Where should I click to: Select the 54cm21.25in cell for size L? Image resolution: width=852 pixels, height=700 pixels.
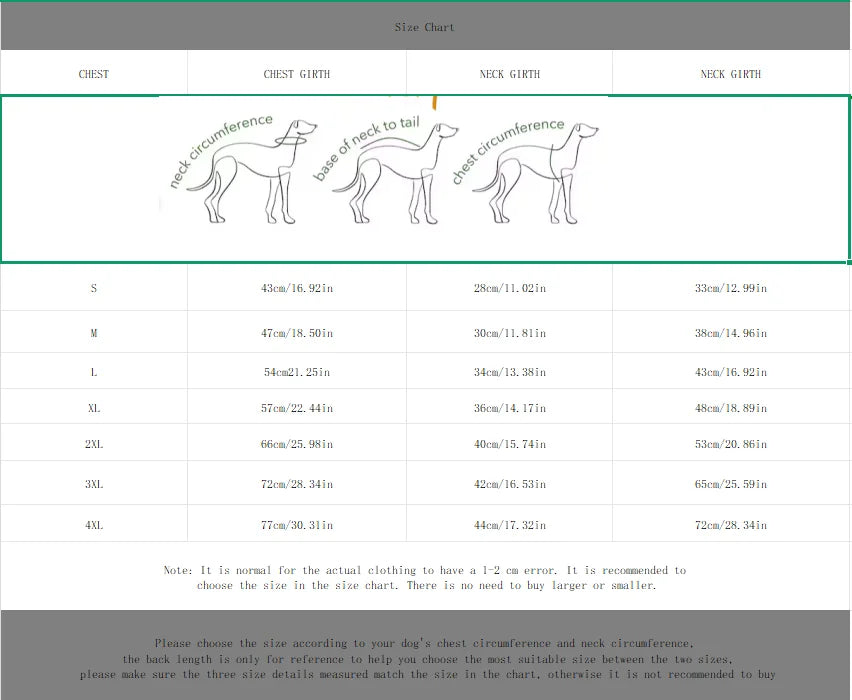click(x=297, y=372)
